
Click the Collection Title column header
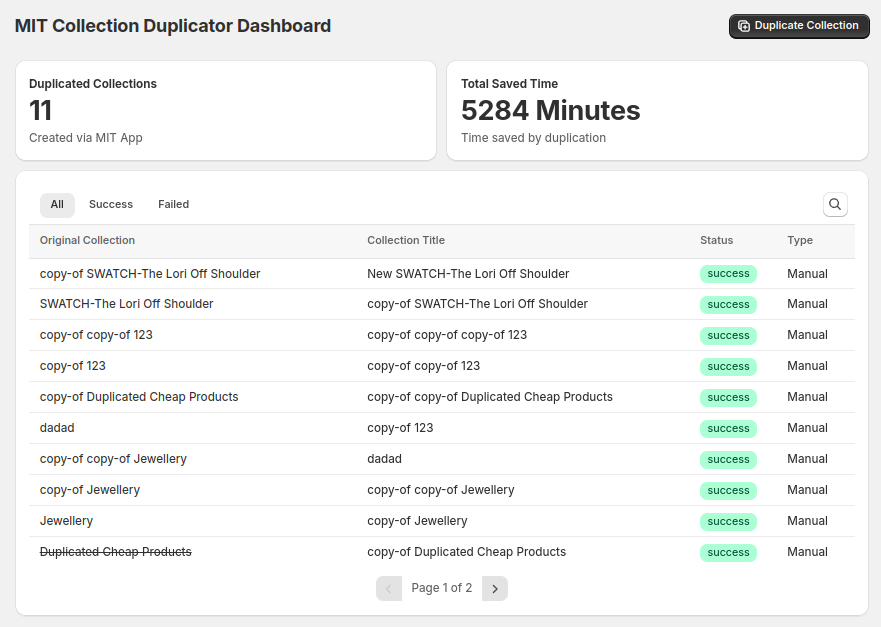[406, 240]
